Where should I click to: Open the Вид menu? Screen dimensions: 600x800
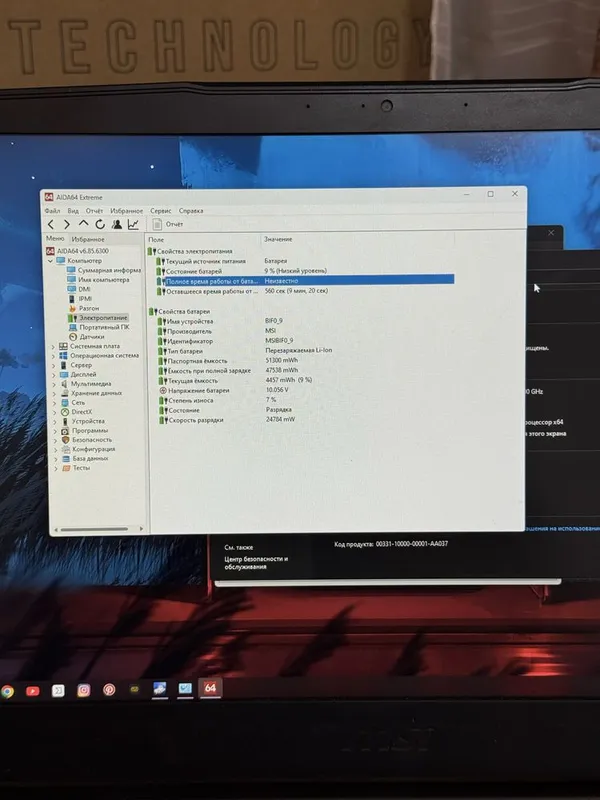[73, 210]
